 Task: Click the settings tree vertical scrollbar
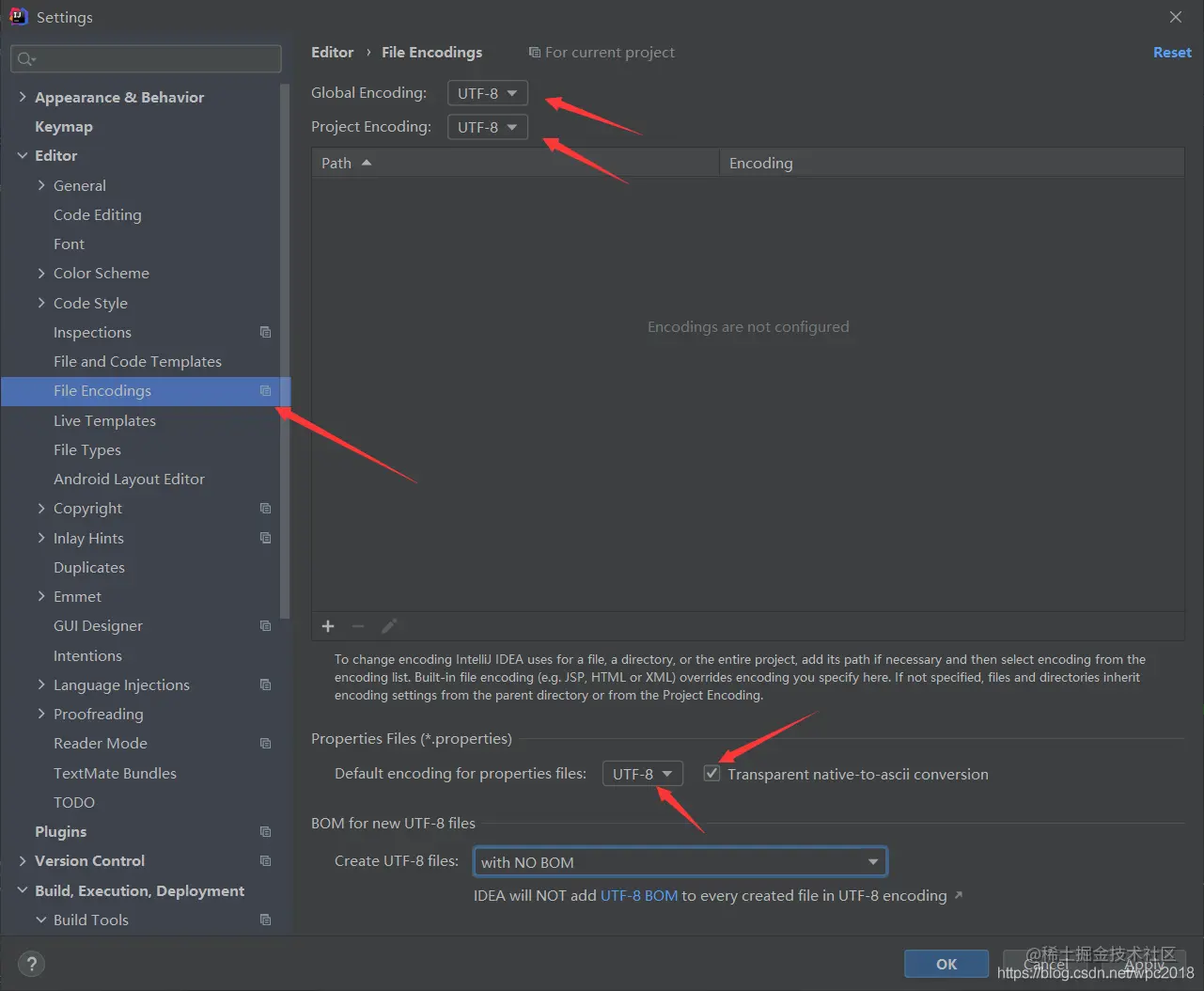click(x=285, y=350)
